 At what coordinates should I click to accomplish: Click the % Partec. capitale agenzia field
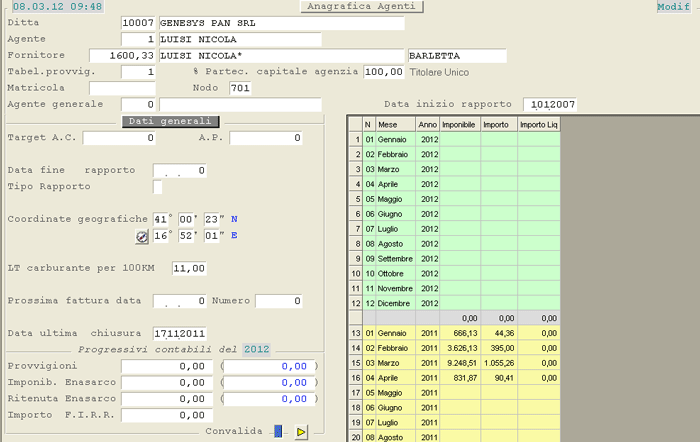383,72
